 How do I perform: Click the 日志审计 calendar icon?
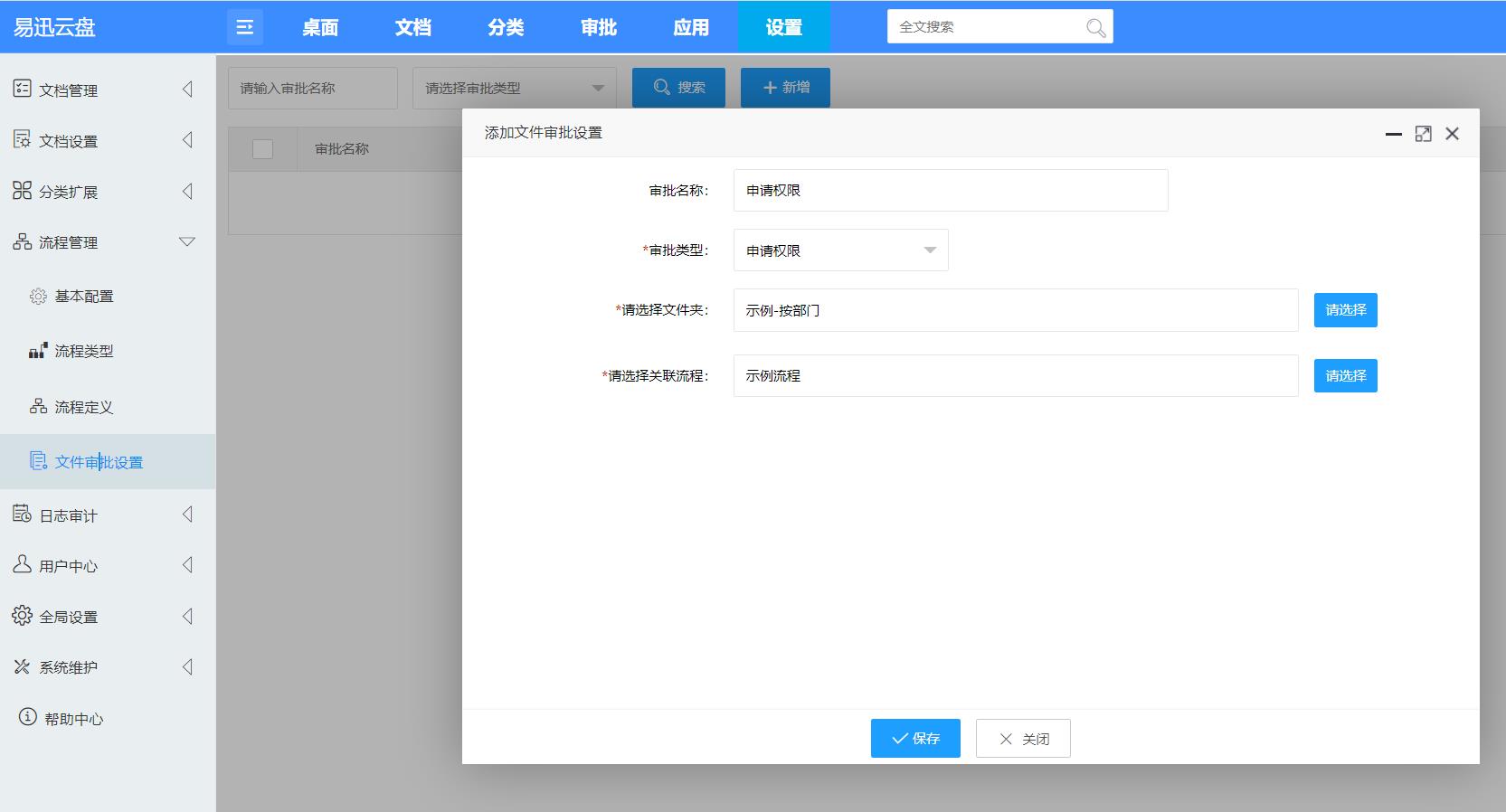[x=22, y=514]
